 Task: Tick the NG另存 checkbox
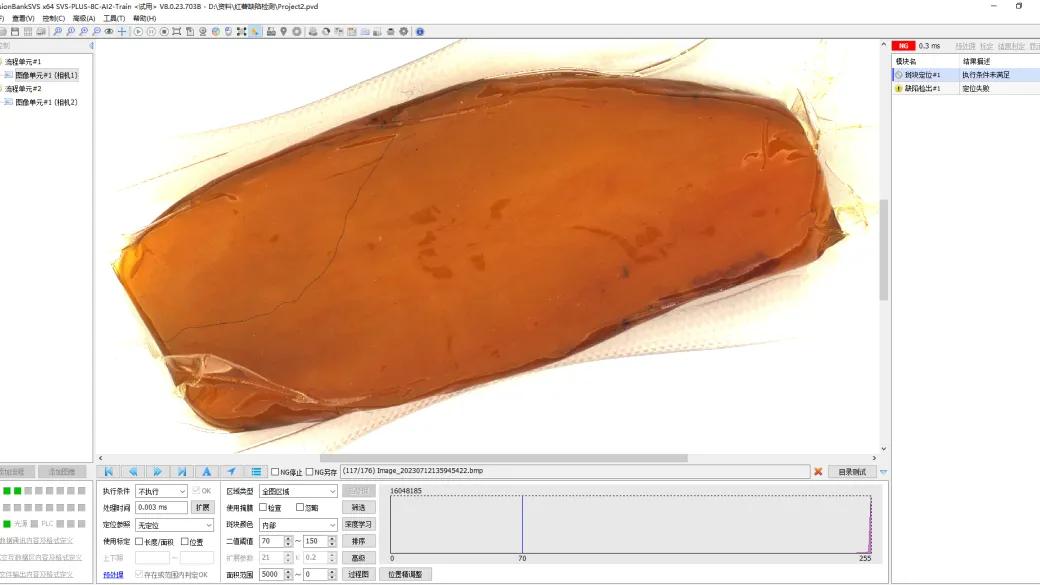point(309,472)
